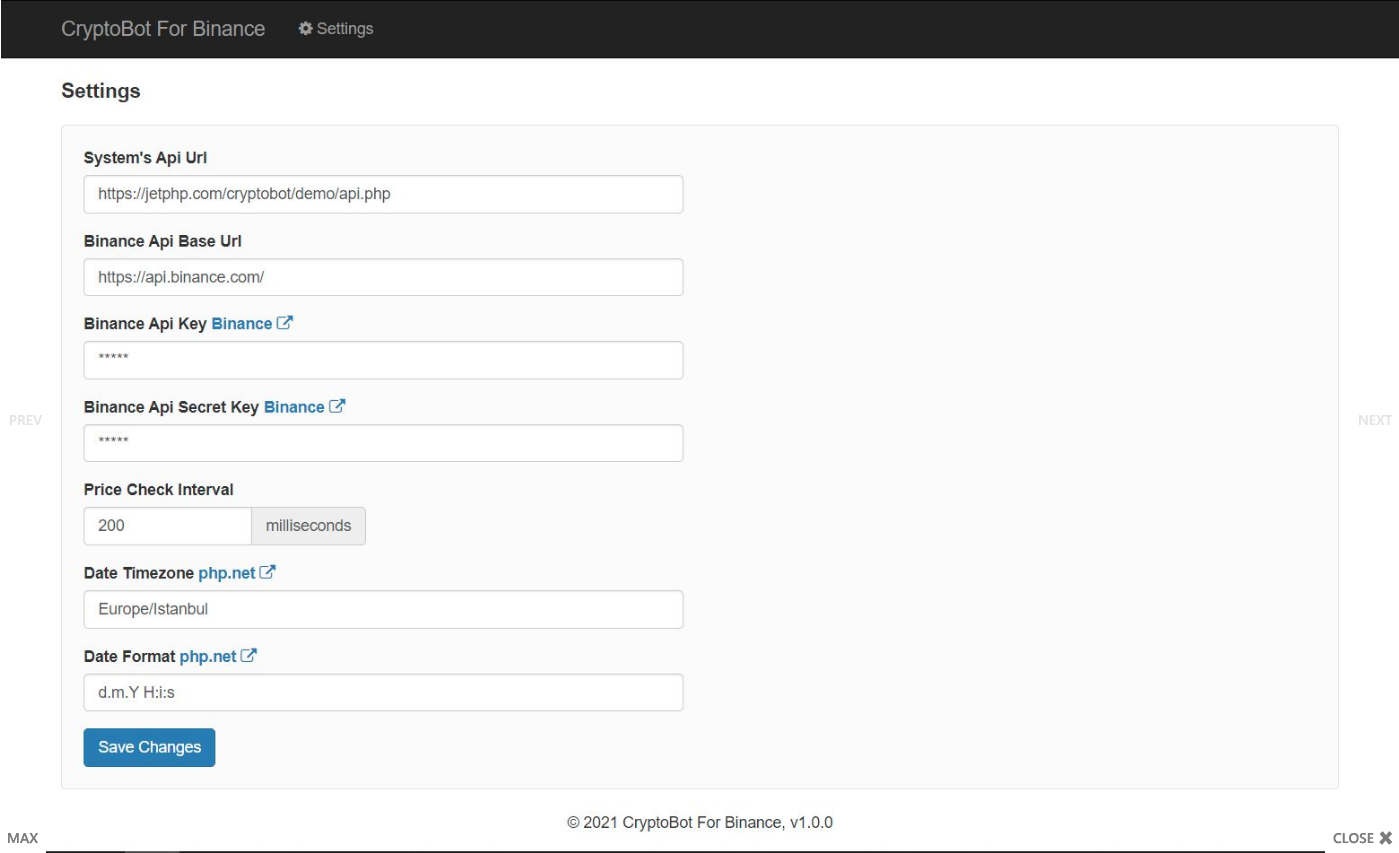Click the CLOSE X icon
The width and height of the screenshot is (1399, 853).
(x=1385, y=838)
